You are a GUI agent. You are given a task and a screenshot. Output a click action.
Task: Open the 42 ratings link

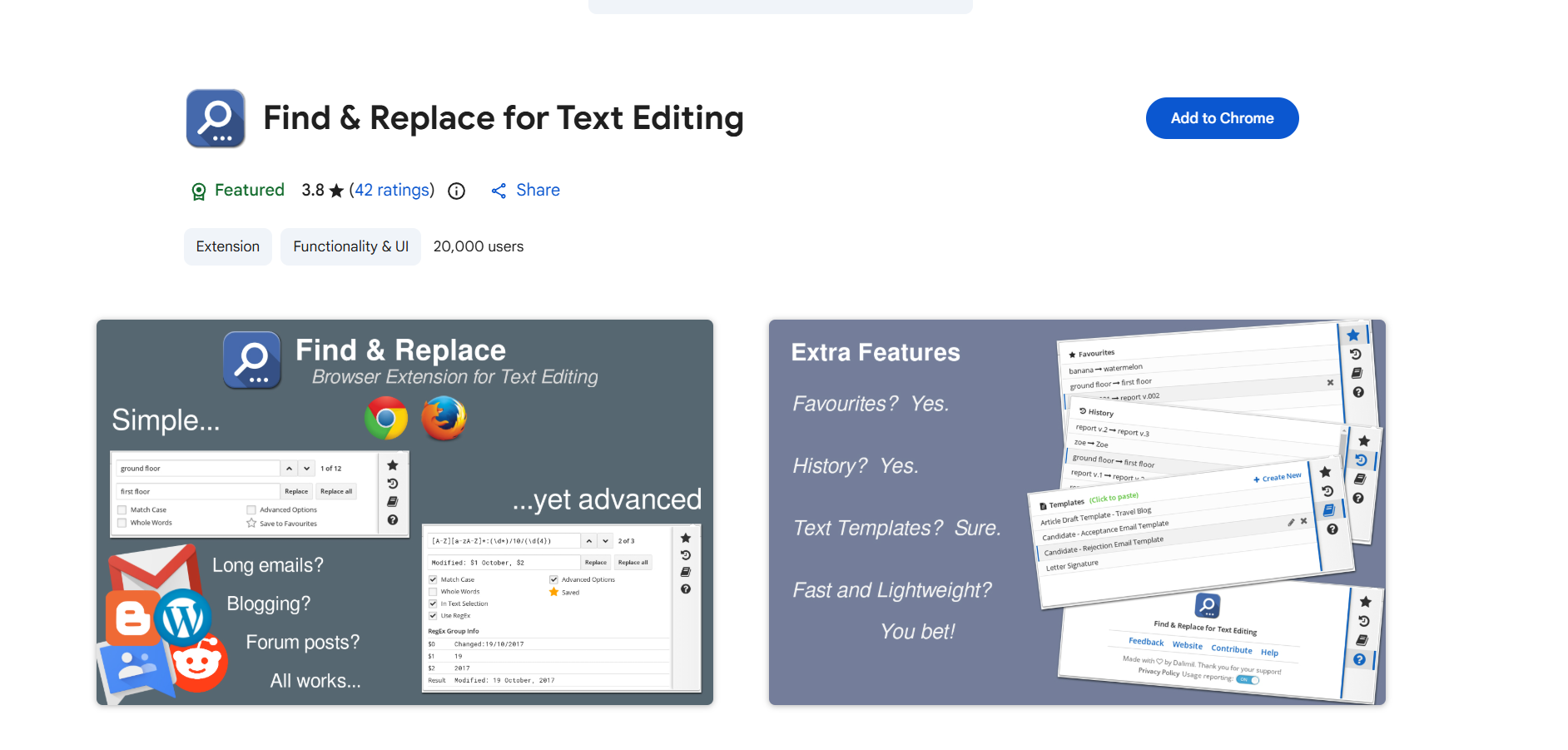tap(391, 191)
